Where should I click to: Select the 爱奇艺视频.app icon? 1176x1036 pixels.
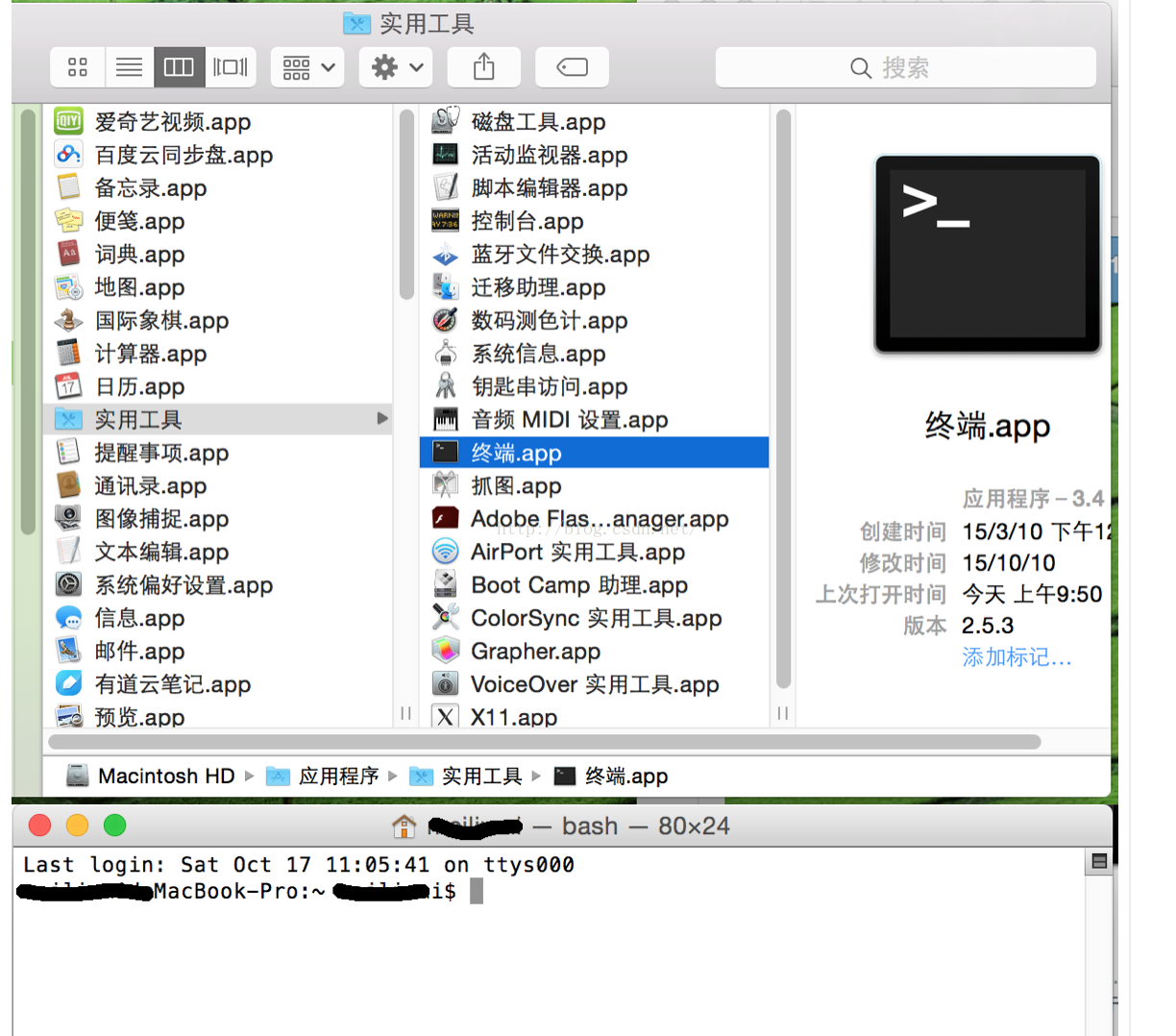(x=68, y=121)
